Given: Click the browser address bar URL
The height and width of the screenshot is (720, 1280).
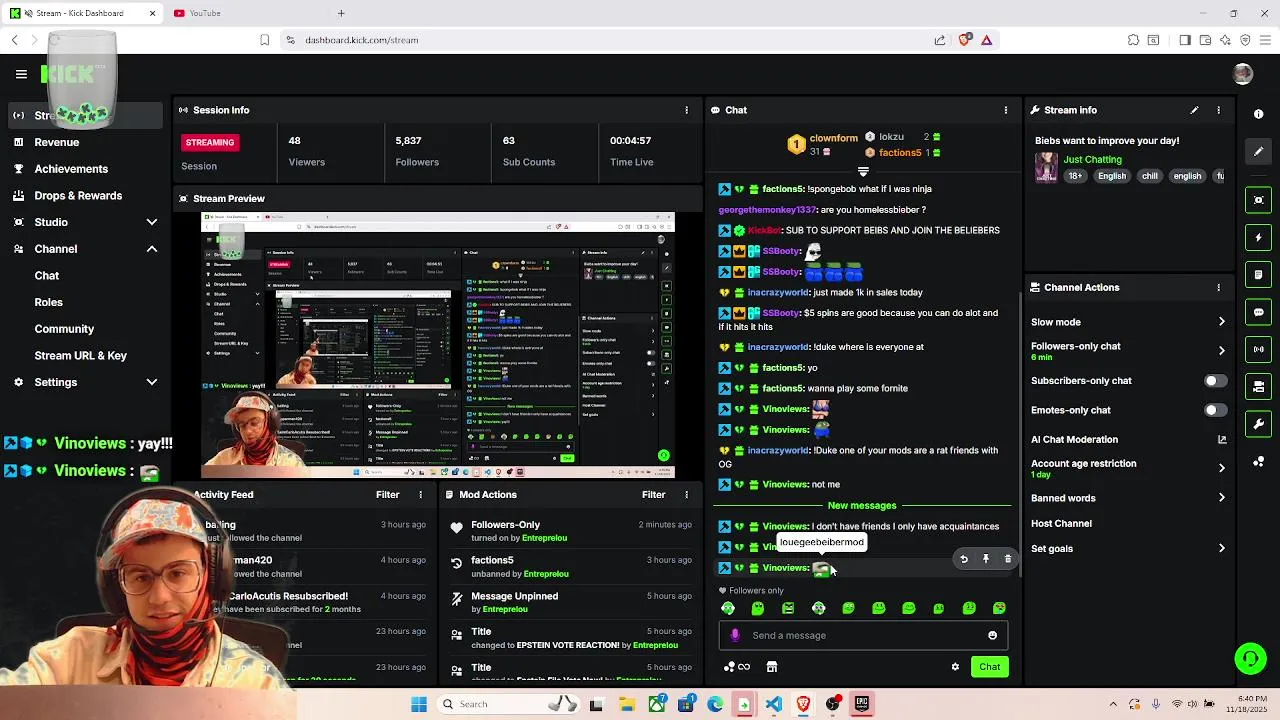Looking at the screenshot, I should click(362, 40).
